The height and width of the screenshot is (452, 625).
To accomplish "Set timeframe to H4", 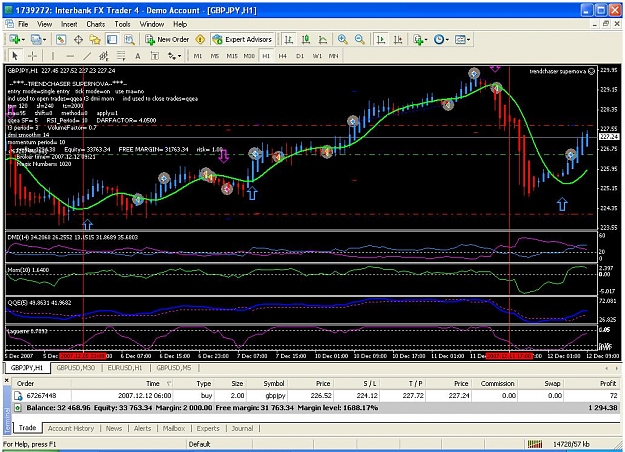I will (x=283, y=56).
